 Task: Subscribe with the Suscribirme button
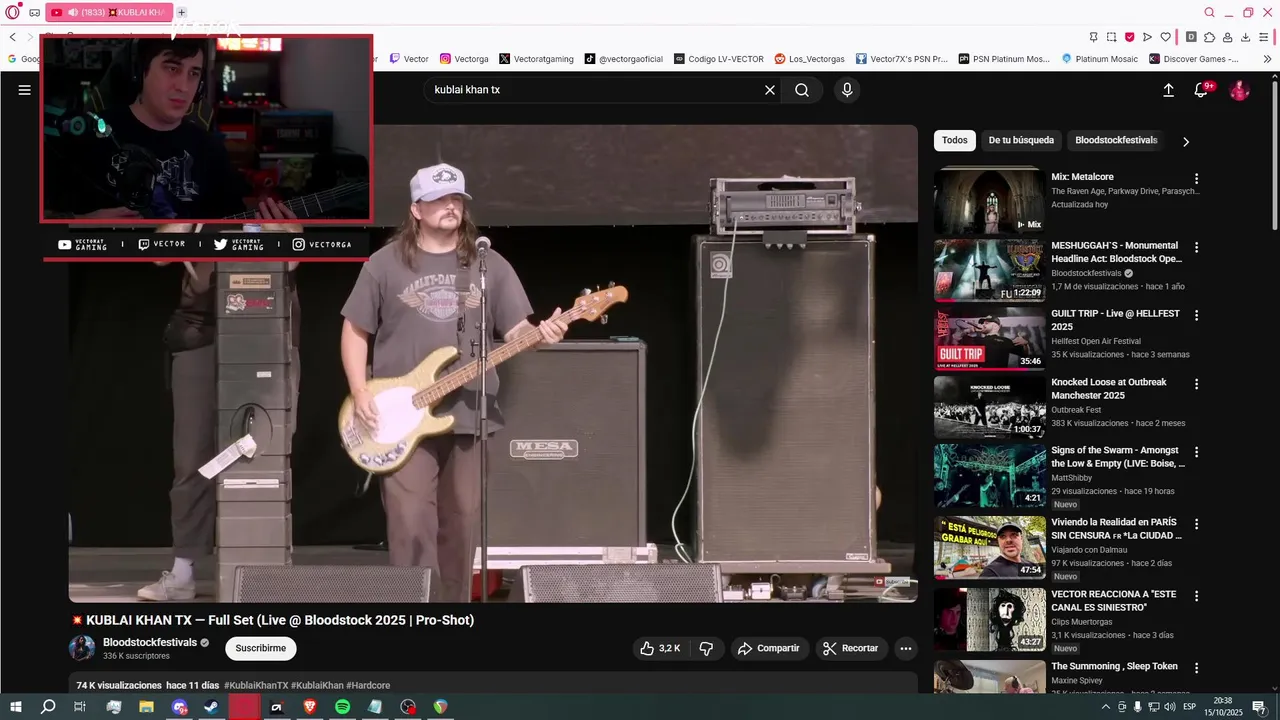click(x=261, y=648)
